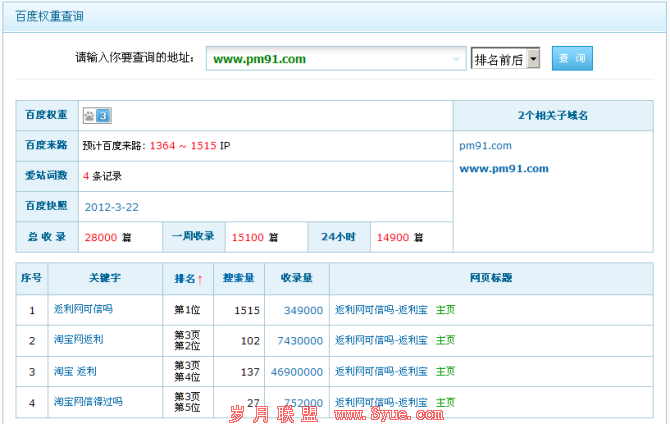The width and height of the screenshot is (670, 424).
Task: Click the Baidu weight 3 paw badge
Action: [x=97, y=115]
